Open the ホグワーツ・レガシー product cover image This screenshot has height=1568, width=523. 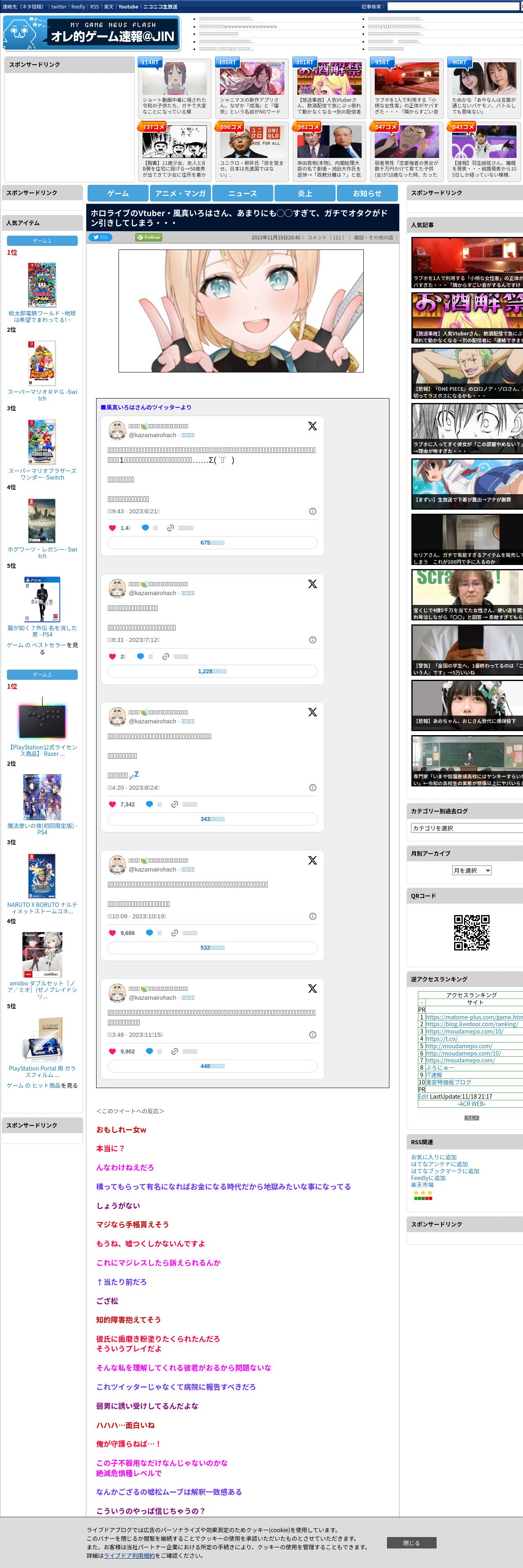42,521
